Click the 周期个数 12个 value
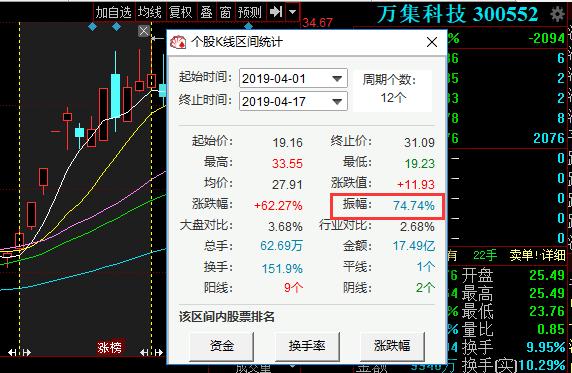 pyautogui.click(x=393, y=98)
